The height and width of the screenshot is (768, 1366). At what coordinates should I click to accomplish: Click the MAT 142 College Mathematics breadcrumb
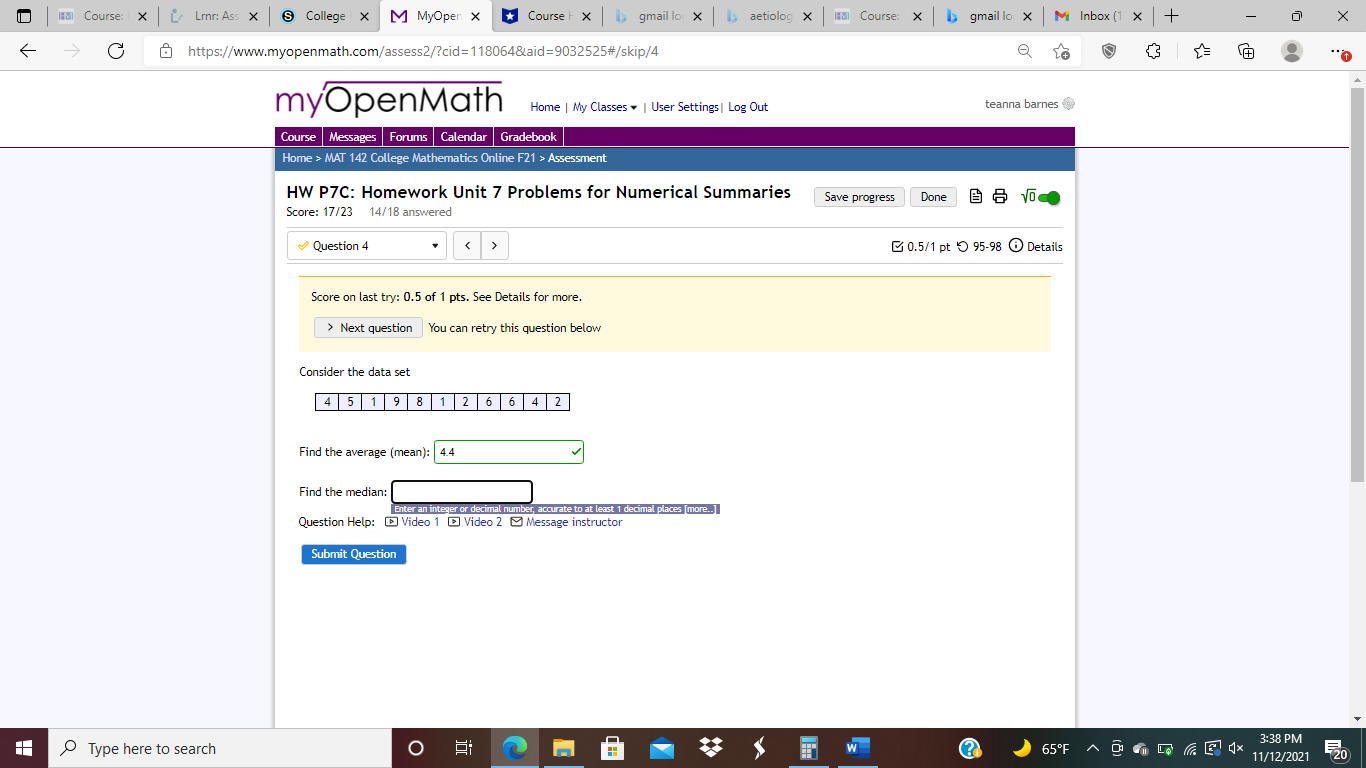(x=430, y=158)
